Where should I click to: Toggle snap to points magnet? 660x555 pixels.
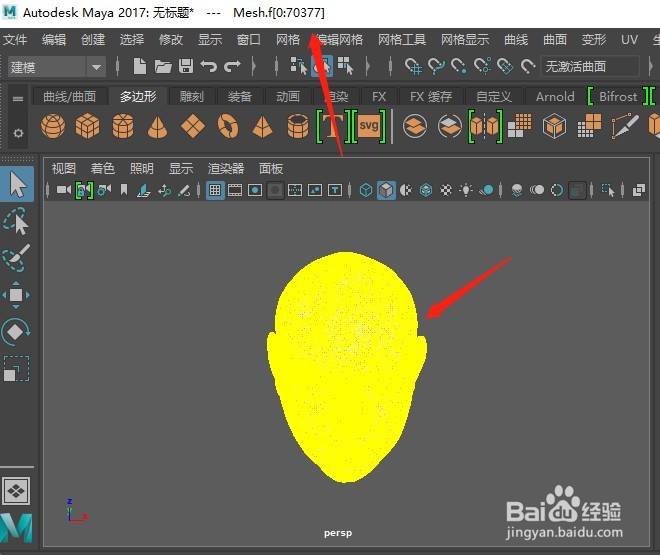[x=459, y=66]
